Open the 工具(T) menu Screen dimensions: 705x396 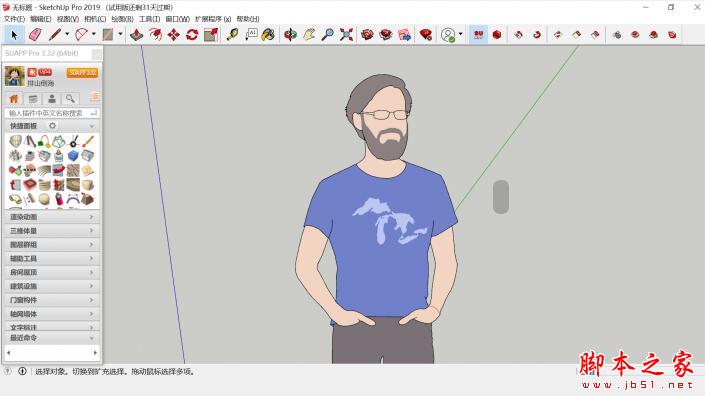[149, 19]
